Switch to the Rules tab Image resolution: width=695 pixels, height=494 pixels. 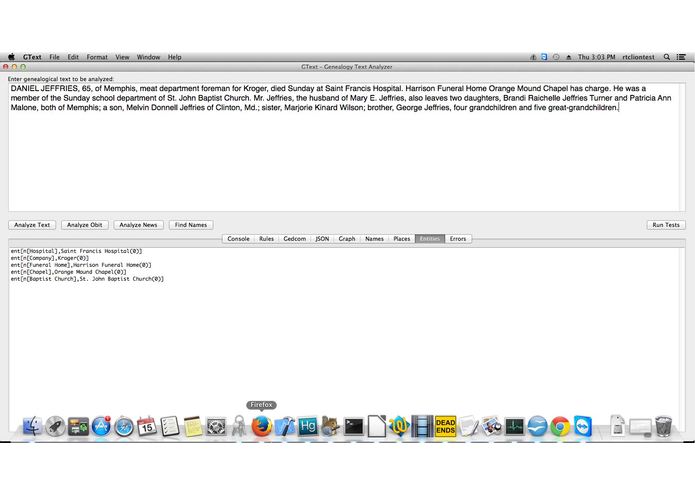(266, 238)
